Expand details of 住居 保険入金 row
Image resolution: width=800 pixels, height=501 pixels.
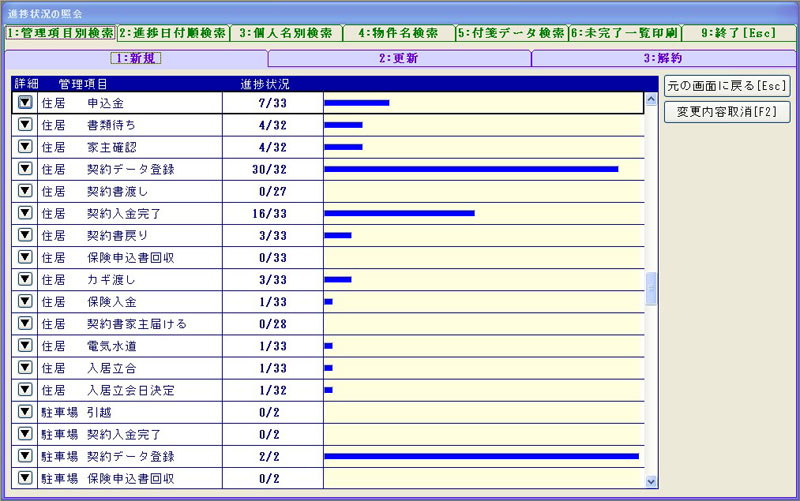(25, 302)
